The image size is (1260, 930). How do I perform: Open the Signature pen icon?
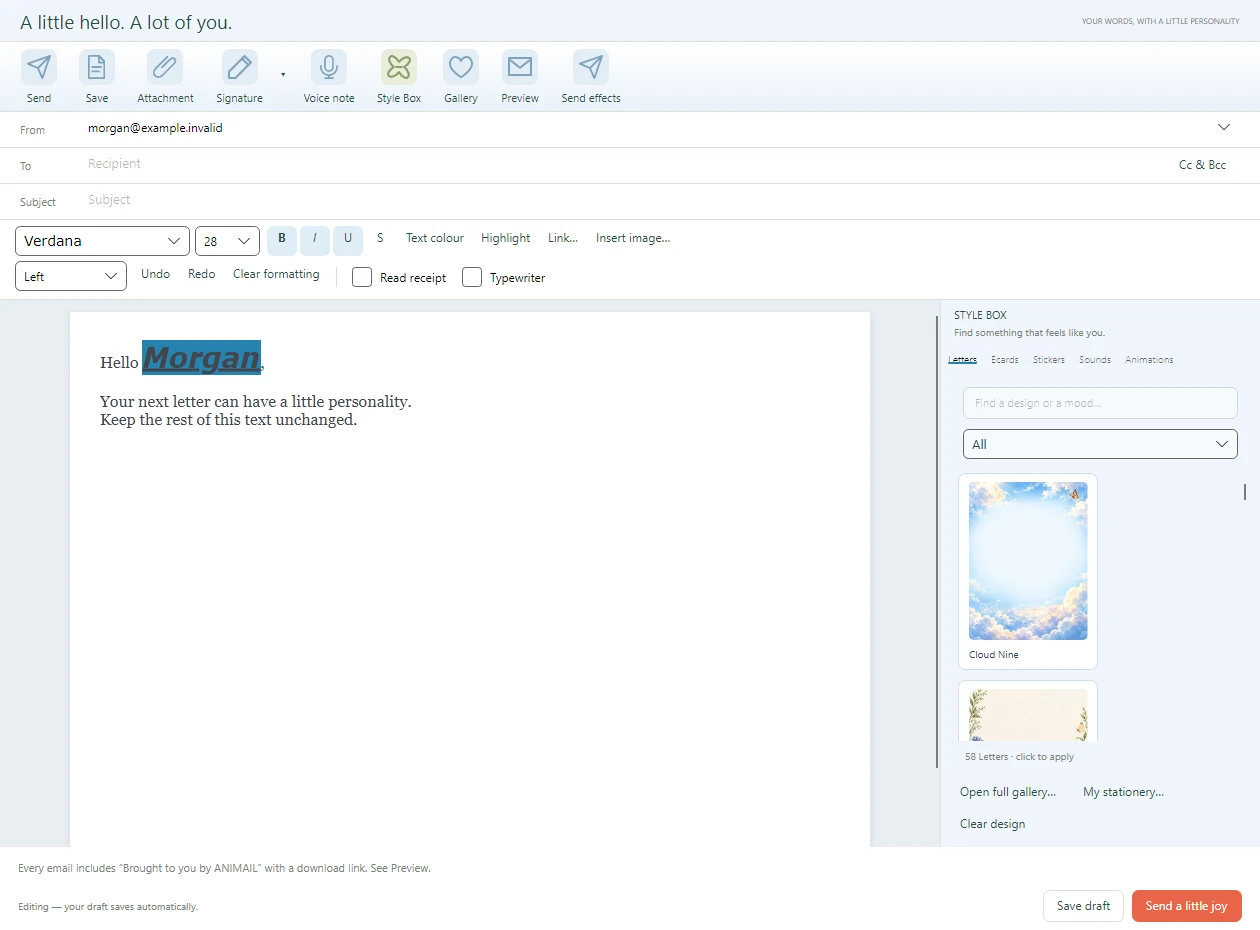(240, 67)
